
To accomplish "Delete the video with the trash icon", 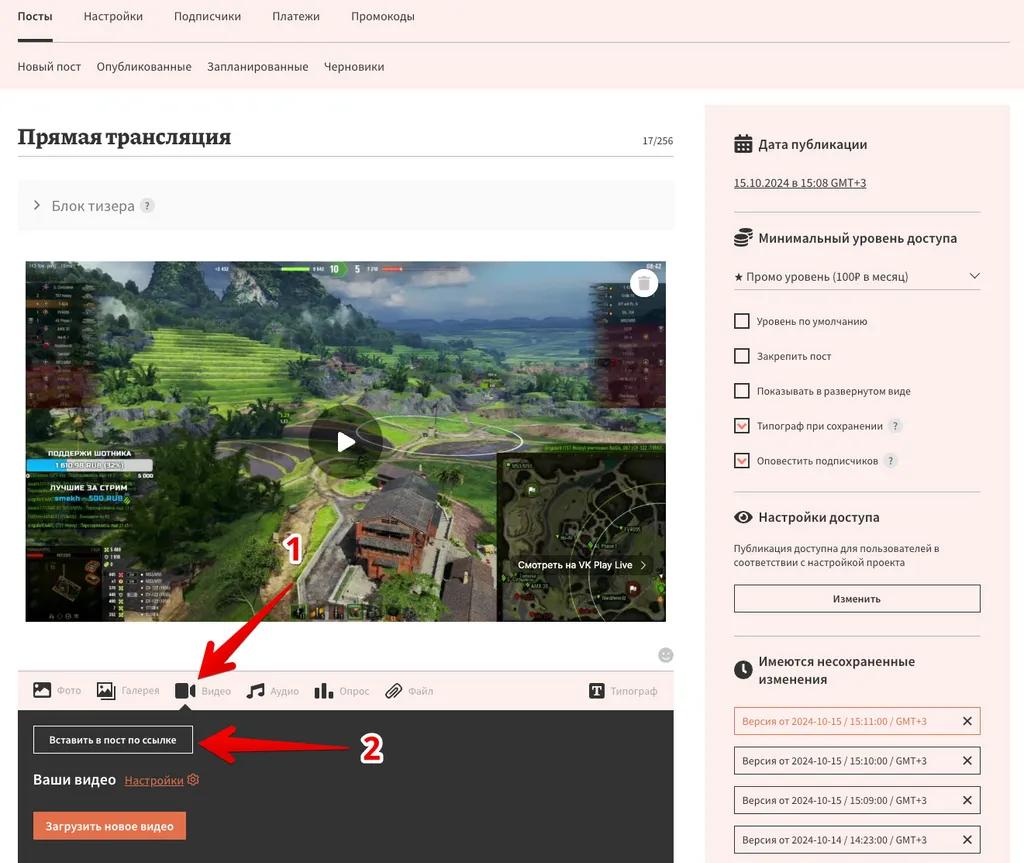I will pyautogui.click(x=644, y=283).
